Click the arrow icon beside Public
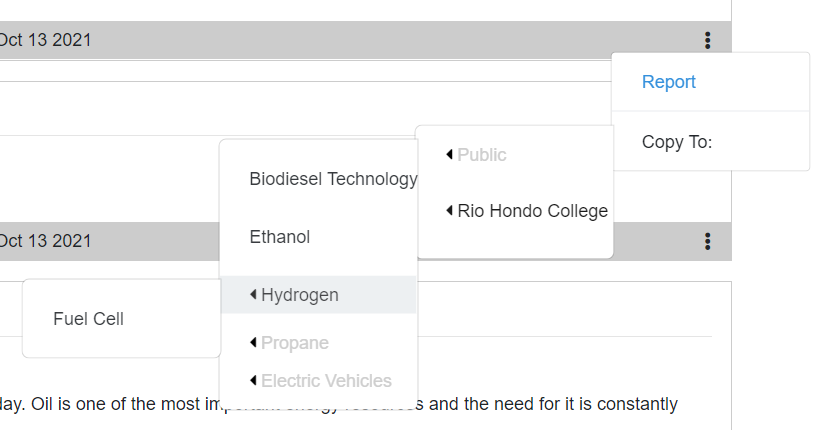 point(450,154)
